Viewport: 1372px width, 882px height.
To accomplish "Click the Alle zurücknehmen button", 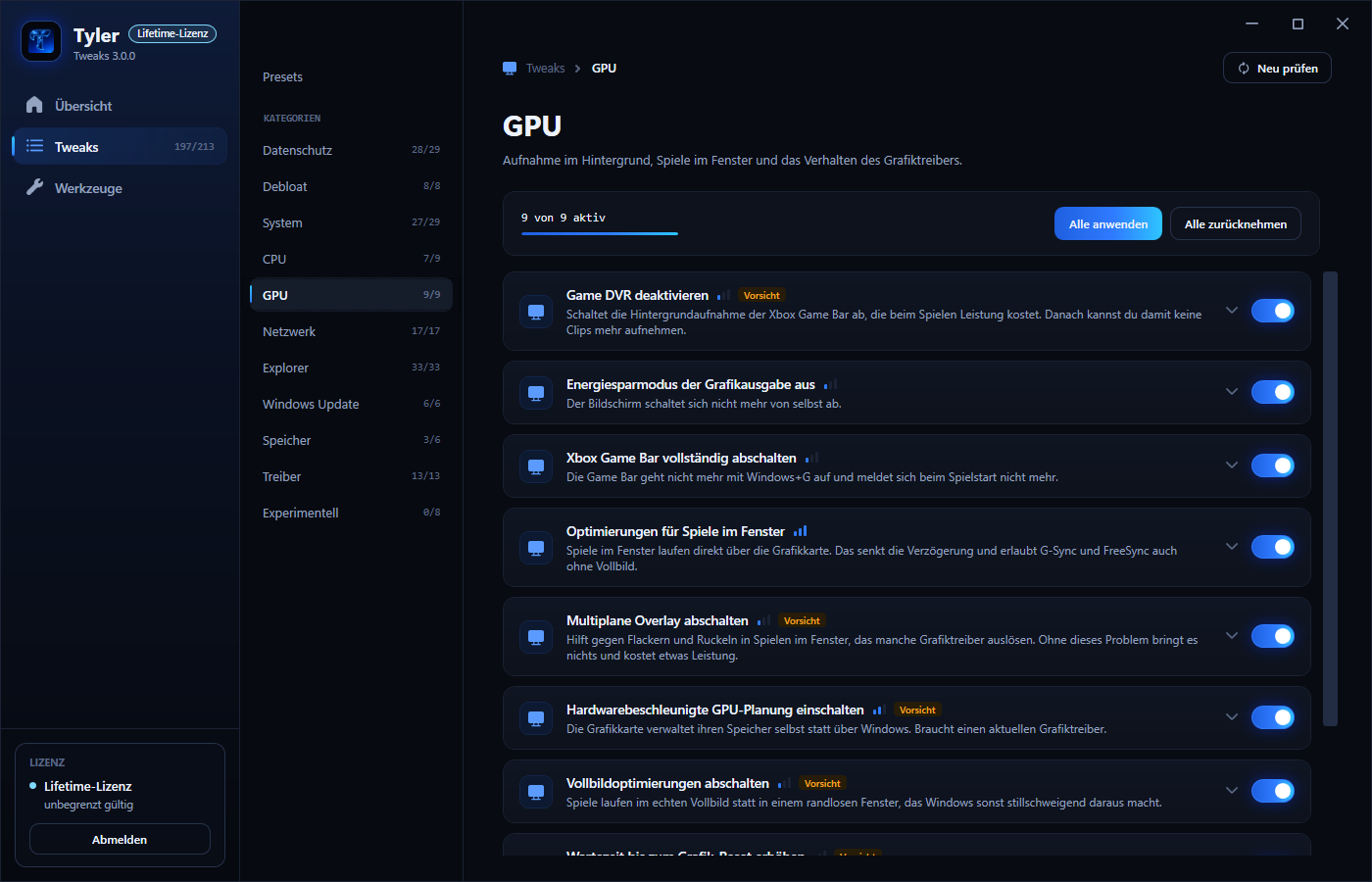I will [1236, 223].
